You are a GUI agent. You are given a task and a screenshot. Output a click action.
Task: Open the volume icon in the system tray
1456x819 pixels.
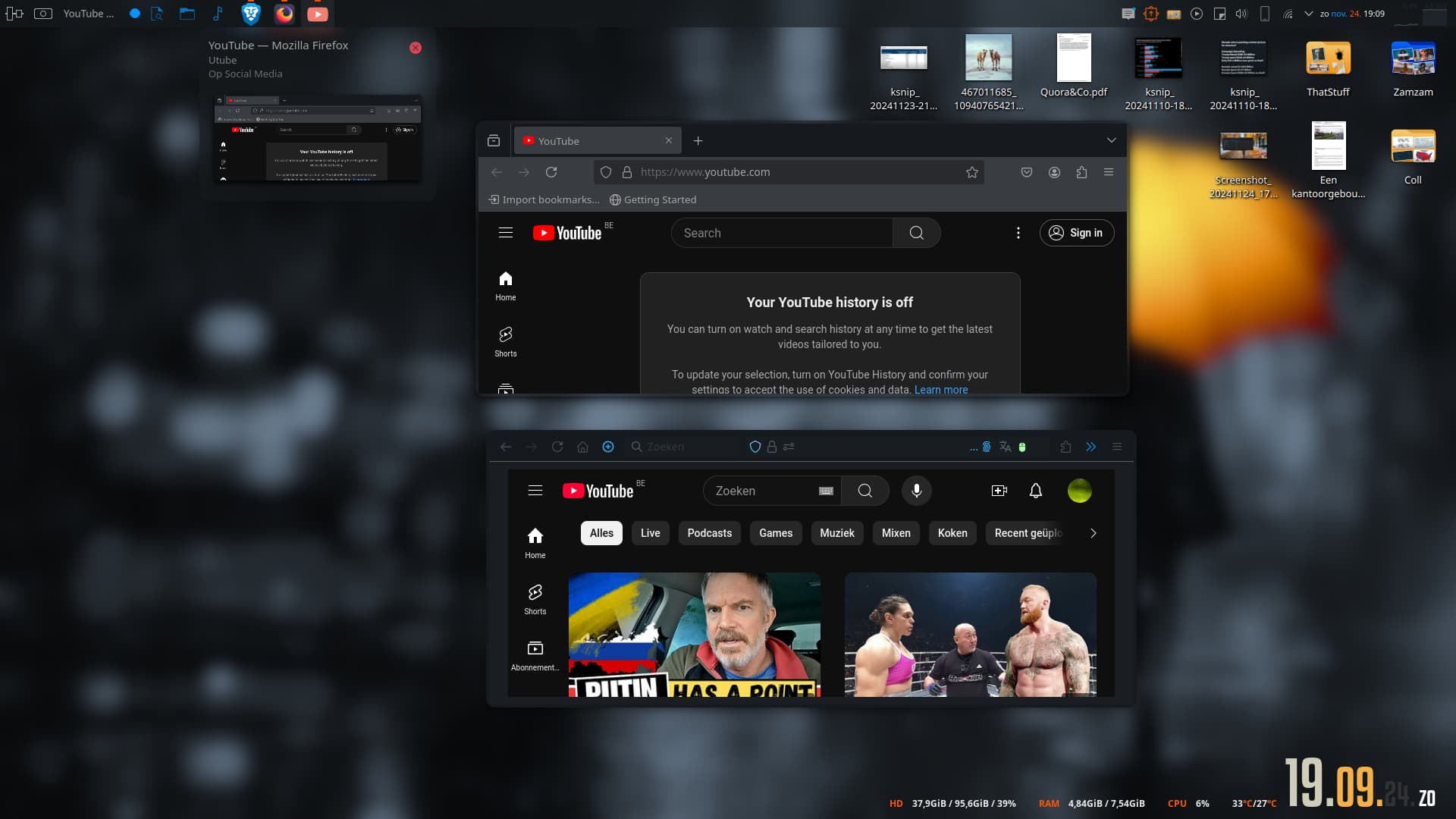pyautogui.click(x=1241, y=14)
